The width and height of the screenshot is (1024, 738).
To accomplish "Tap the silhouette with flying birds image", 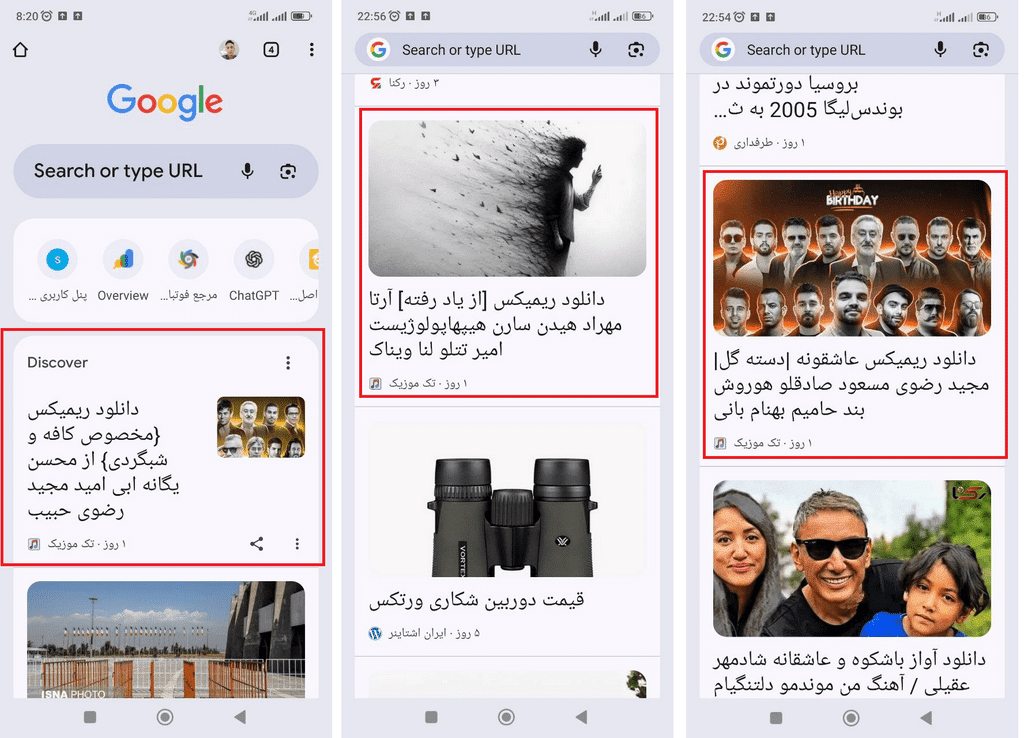I will (x=507, y=198).
